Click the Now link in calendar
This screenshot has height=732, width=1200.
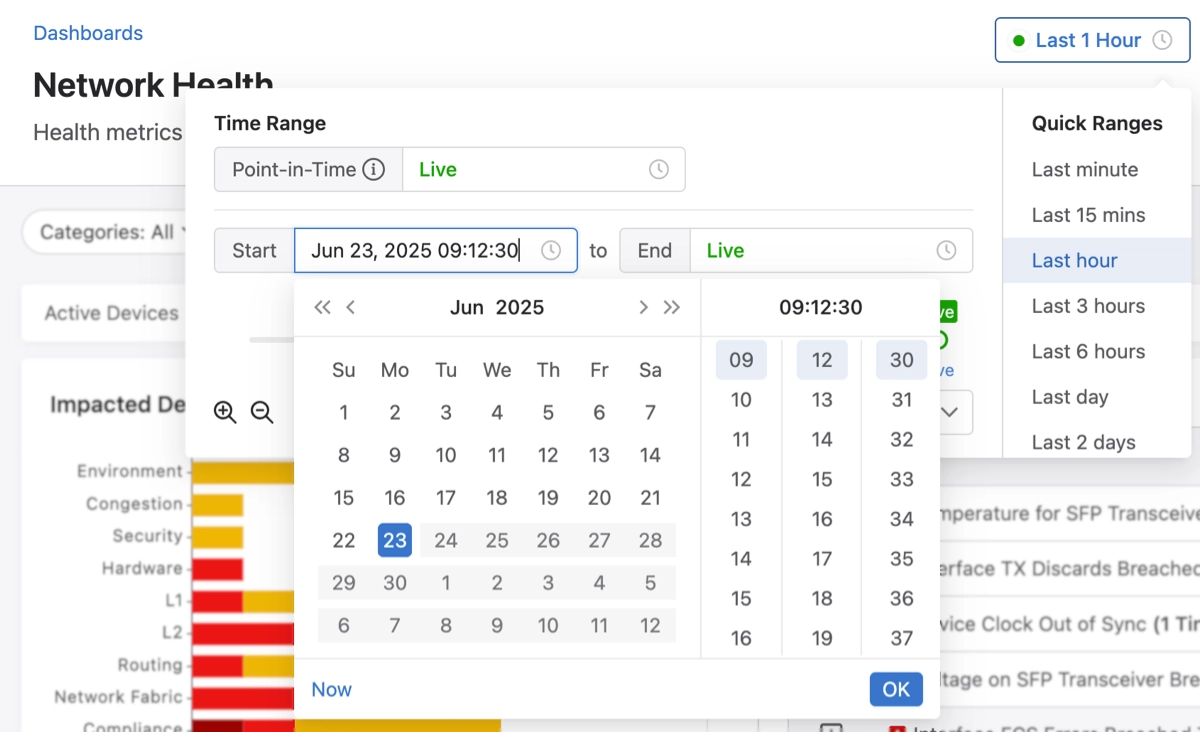click(331, 689)
